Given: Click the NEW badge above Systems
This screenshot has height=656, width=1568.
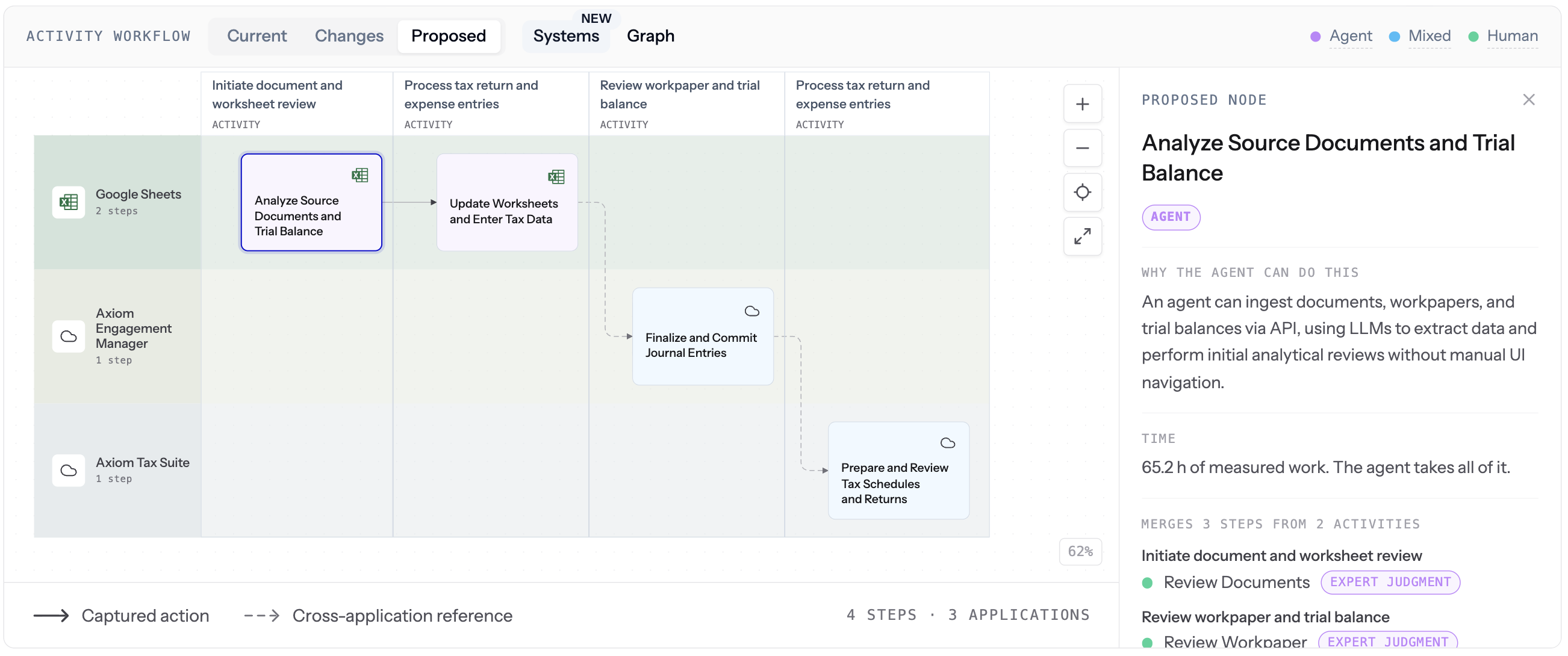Looking at the screenshot, I should click(596, 18).
